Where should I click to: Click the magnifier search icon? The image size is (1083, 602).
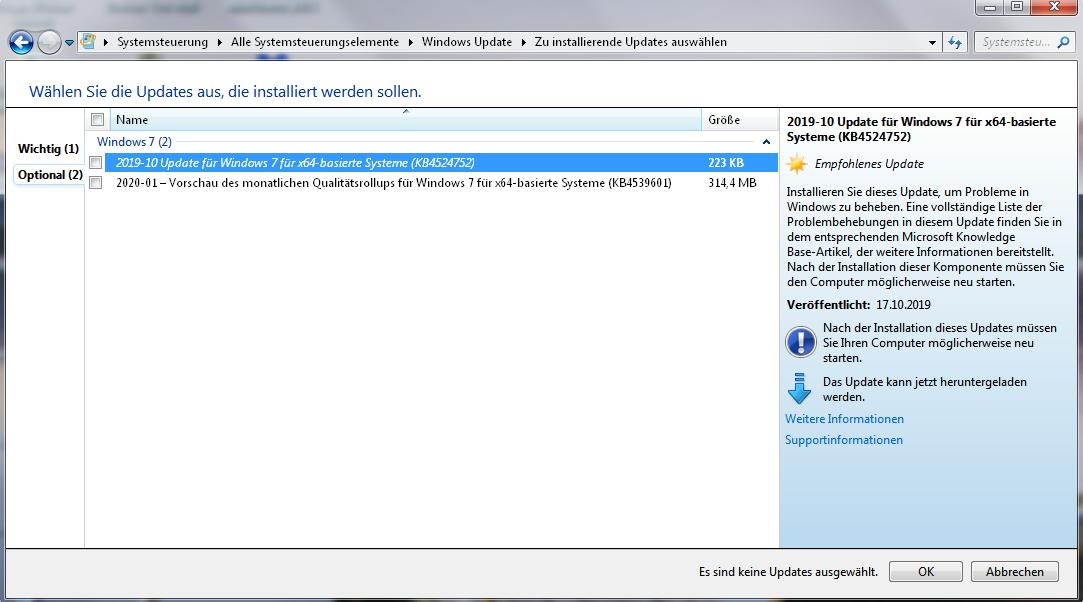pyautogui.click(x=1064, y=42)
